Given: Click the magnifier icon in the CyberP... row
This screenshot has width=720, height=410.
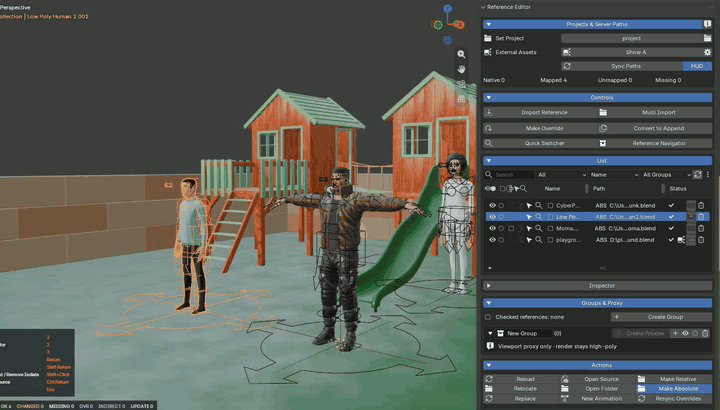Looking at the screenshot, I should click(x=539, y=205).
